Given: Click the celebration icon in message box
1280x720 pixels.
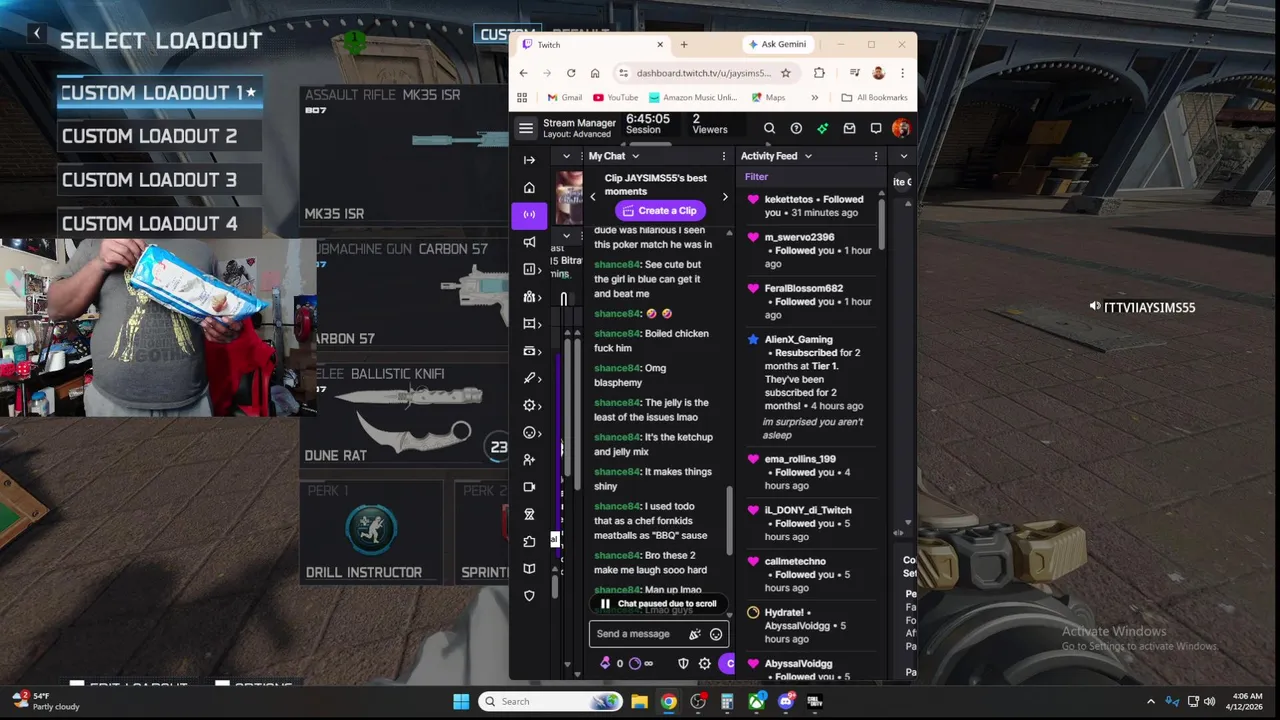Looking at the screenshot, I should 695,634.
